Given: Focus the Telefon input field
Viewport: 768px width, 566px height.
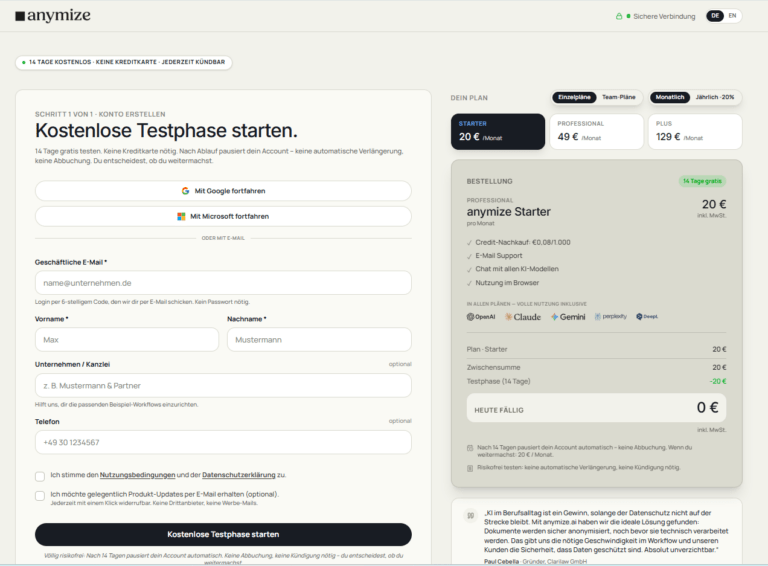Looking at the screenshot, I should pos(223,443).
